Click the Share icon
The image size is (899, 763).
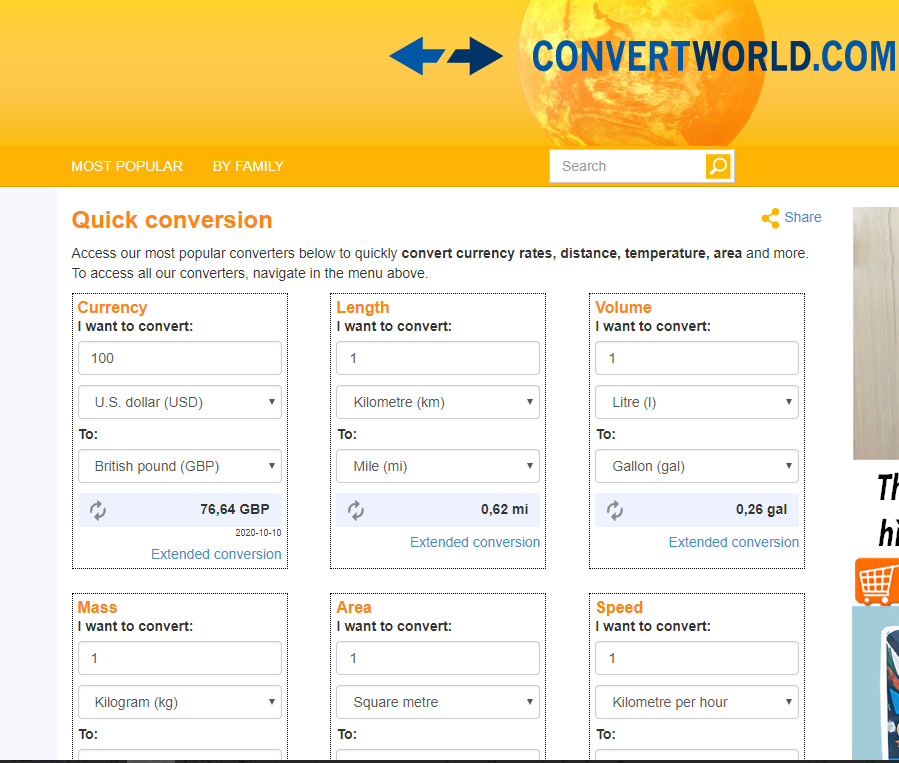[771, 218]
